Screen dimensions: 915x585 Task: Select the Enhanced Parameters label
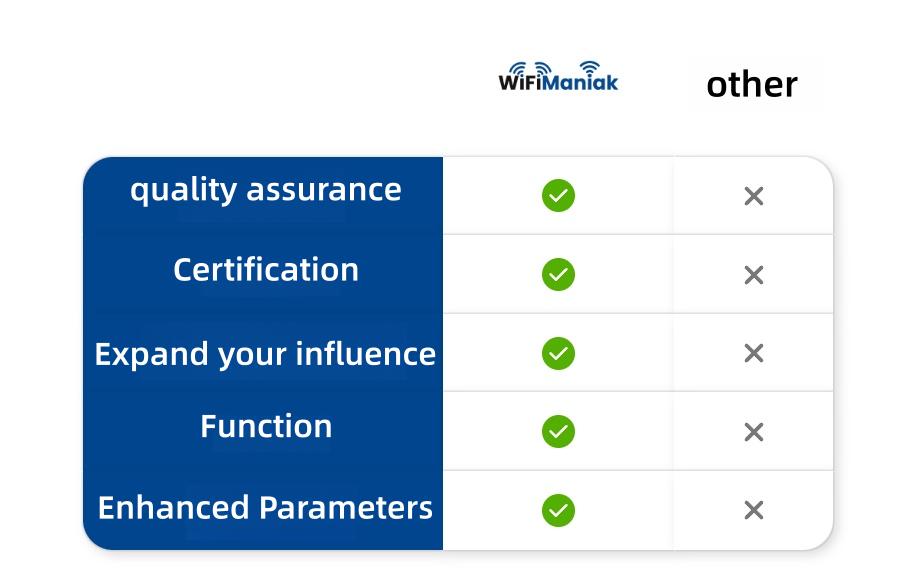[265, 507]
